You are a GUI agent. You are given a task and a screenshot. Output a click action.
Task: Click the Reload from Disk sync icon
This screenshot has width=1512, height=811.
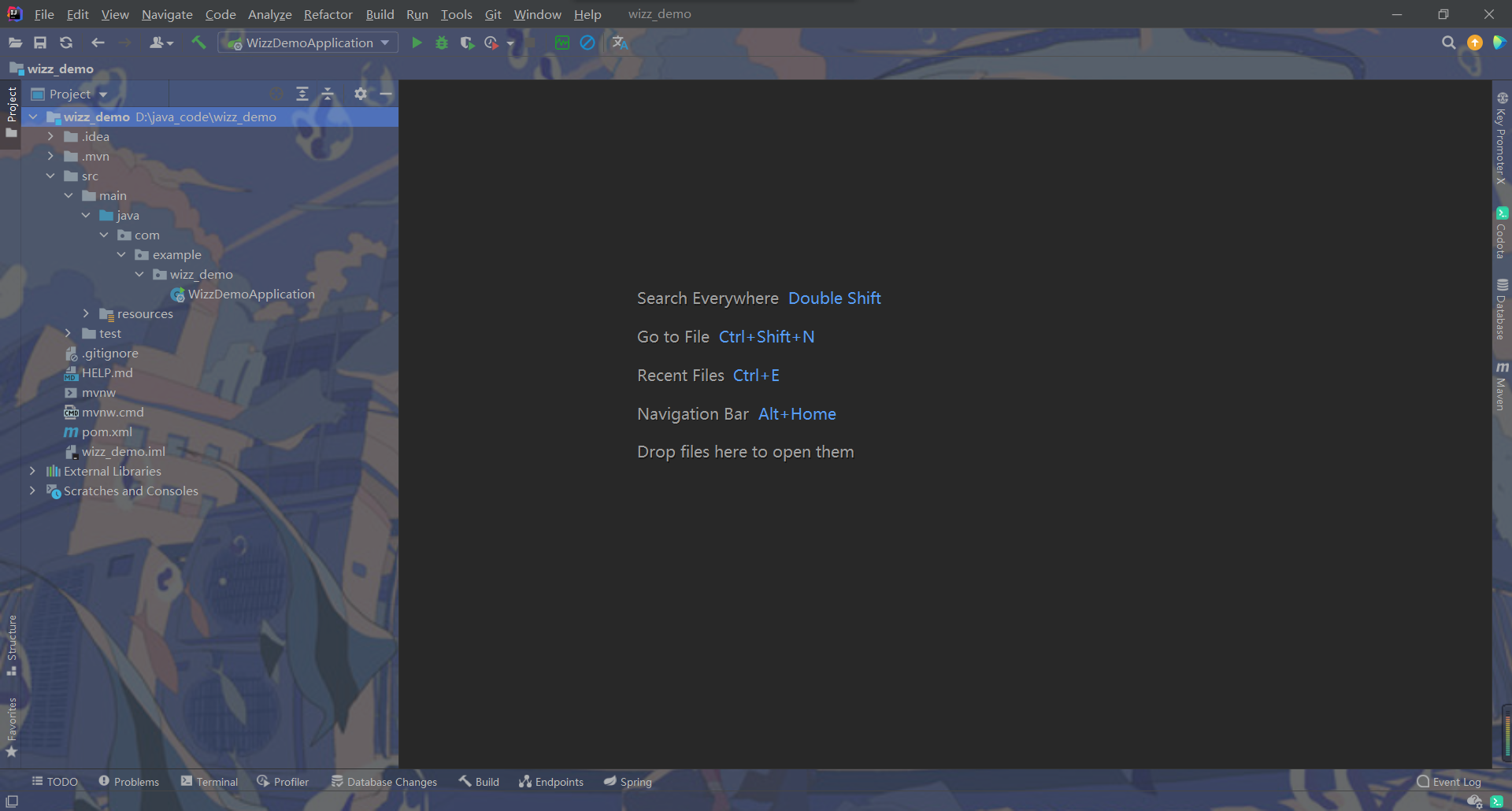click(66, 43)
